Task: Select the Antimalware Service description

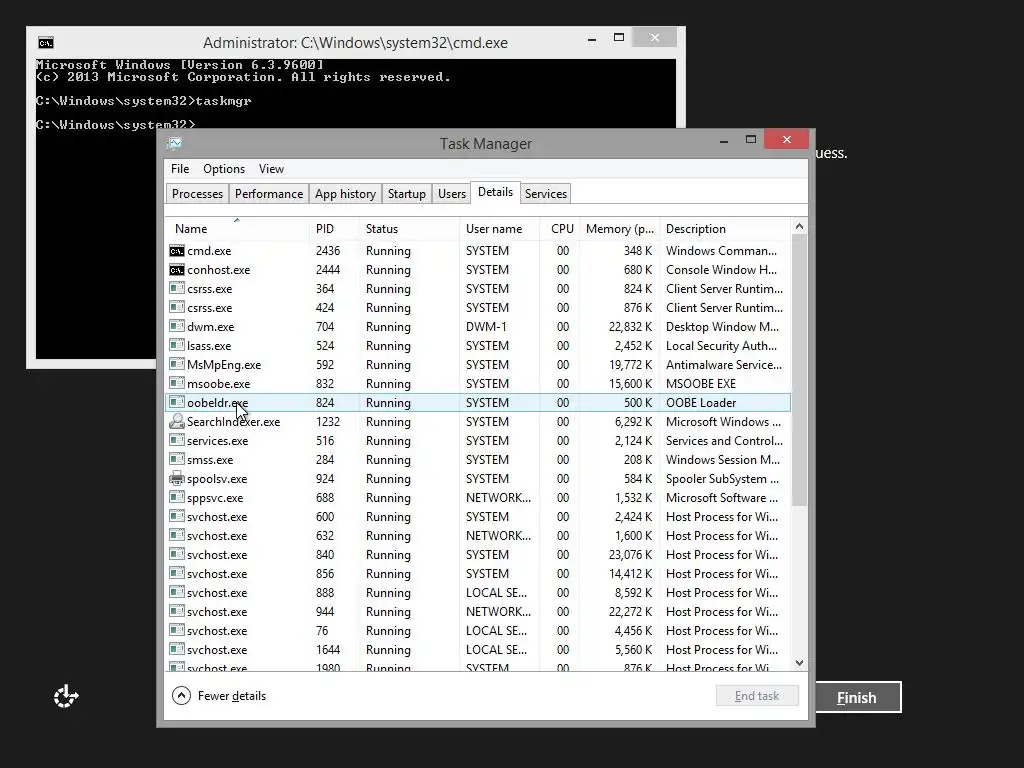Action: pyautogui.click(x=724, y=364)
